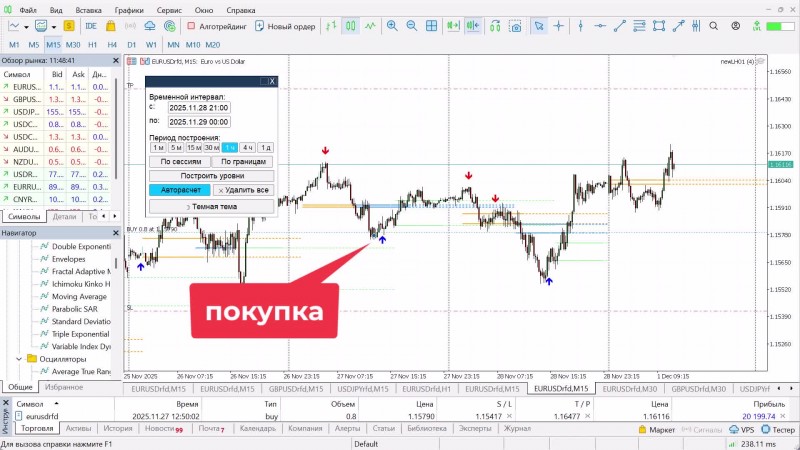This screenshot has height=450, width=800.
Task: Click the green signals radar icon
Action: point(170,26)
